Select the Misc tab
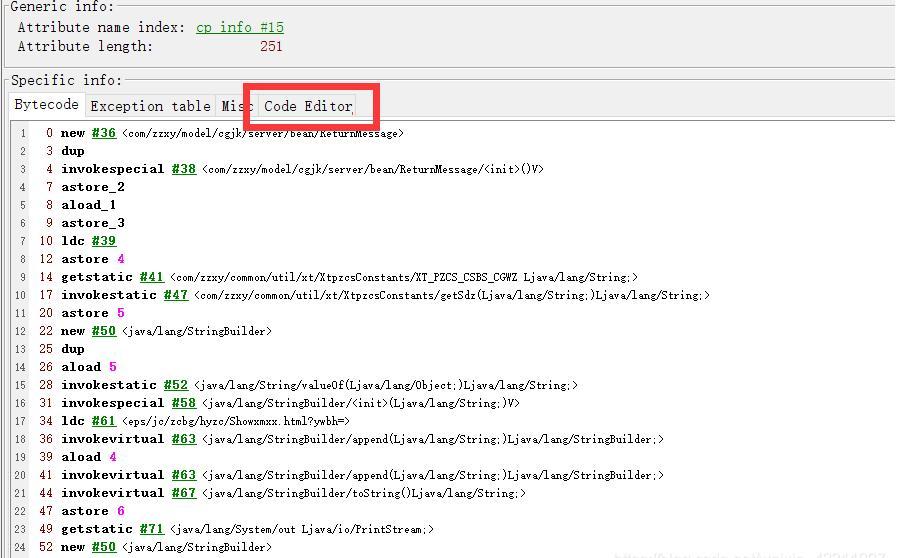Image resolution: width=920 pixels, height=558 pixels. [236, 106]
